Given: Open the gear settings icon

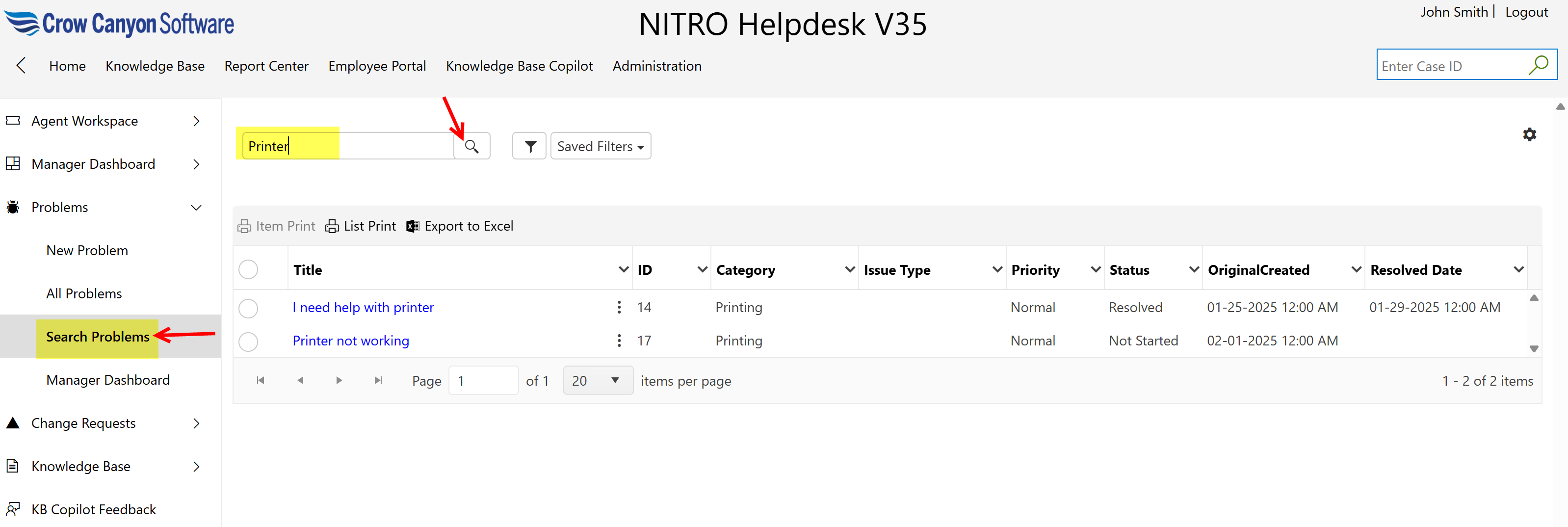Looking at the screenshot, I should point(1529,134).
